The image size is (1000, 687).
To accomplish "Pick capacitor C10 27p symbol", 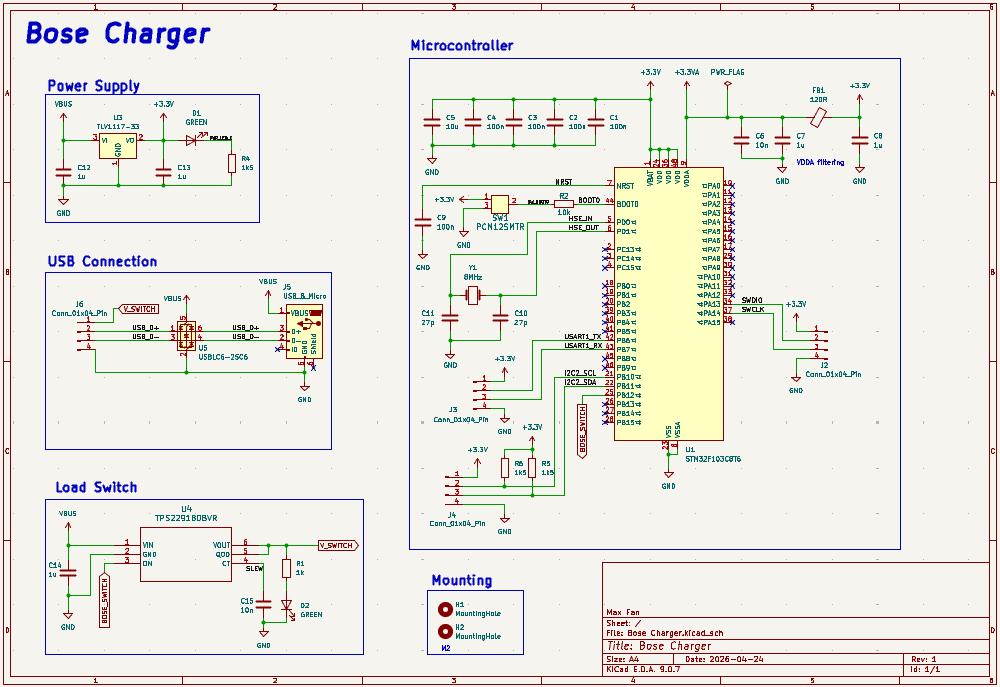I will [500, 317].
